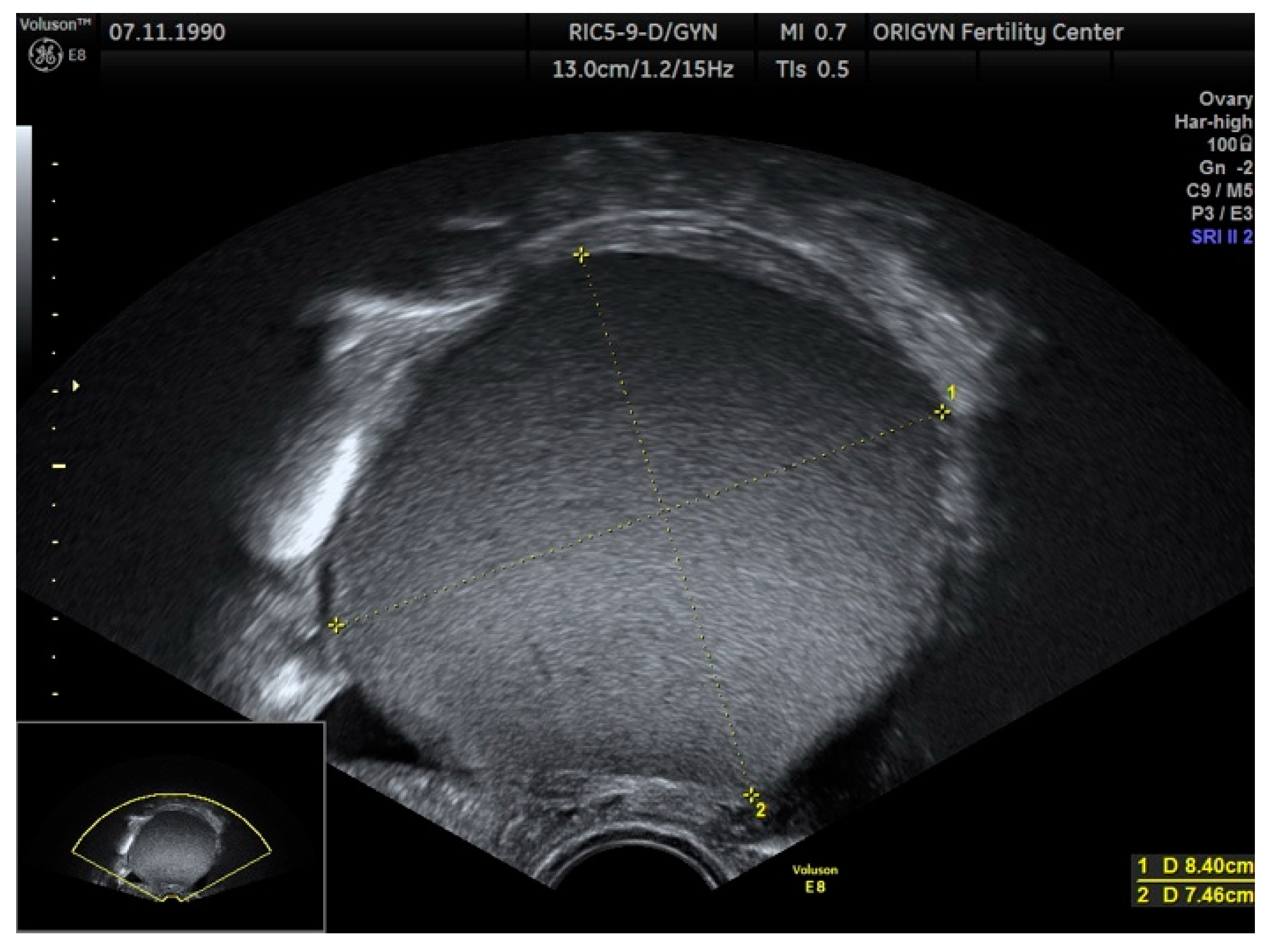Click the SRI II 2 setting

point(1222,236)
